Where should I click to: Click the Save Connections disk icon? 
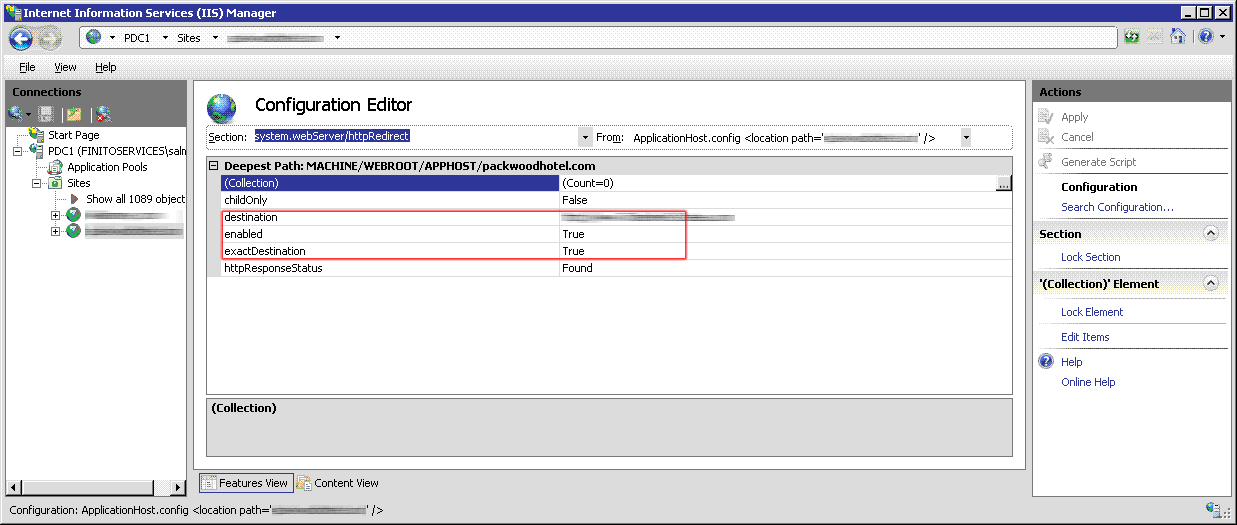click(46, 114)
